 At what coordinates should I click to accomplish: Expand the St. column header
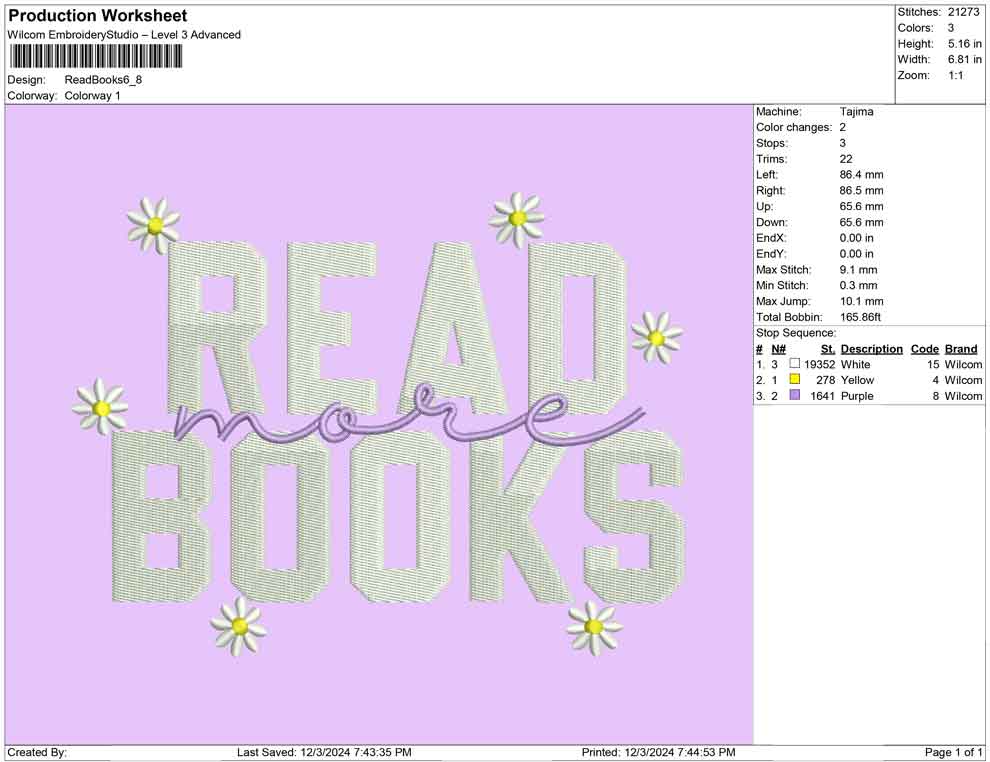point(827,349)
